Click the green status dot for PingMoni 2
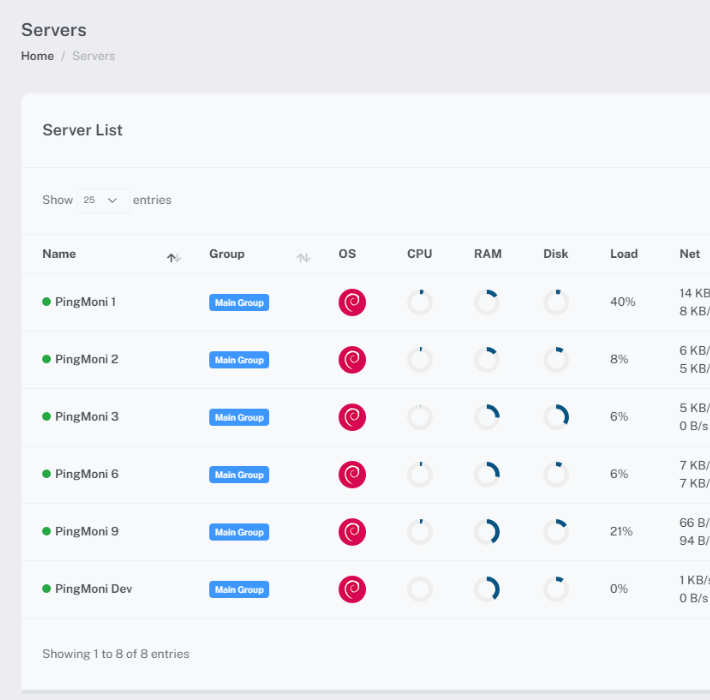Screen dimensions: 710x700 point(46,360)
